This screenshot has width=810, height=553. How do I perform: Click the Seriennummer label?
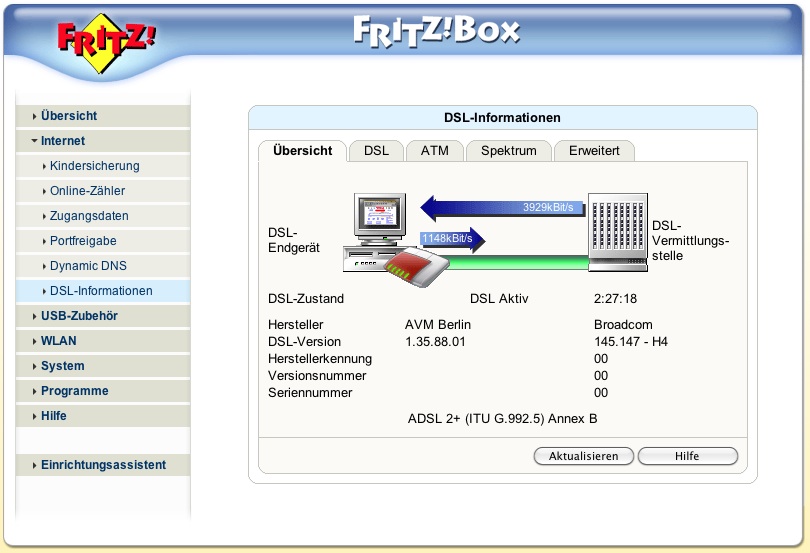pos(310,393)
